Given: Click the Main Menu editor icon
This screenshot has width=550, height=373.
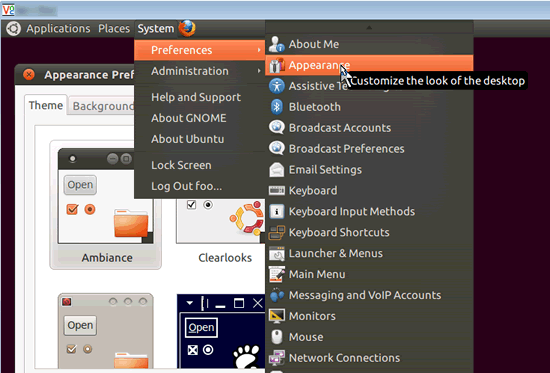Looking at the screenshot, I should point(276,274).
